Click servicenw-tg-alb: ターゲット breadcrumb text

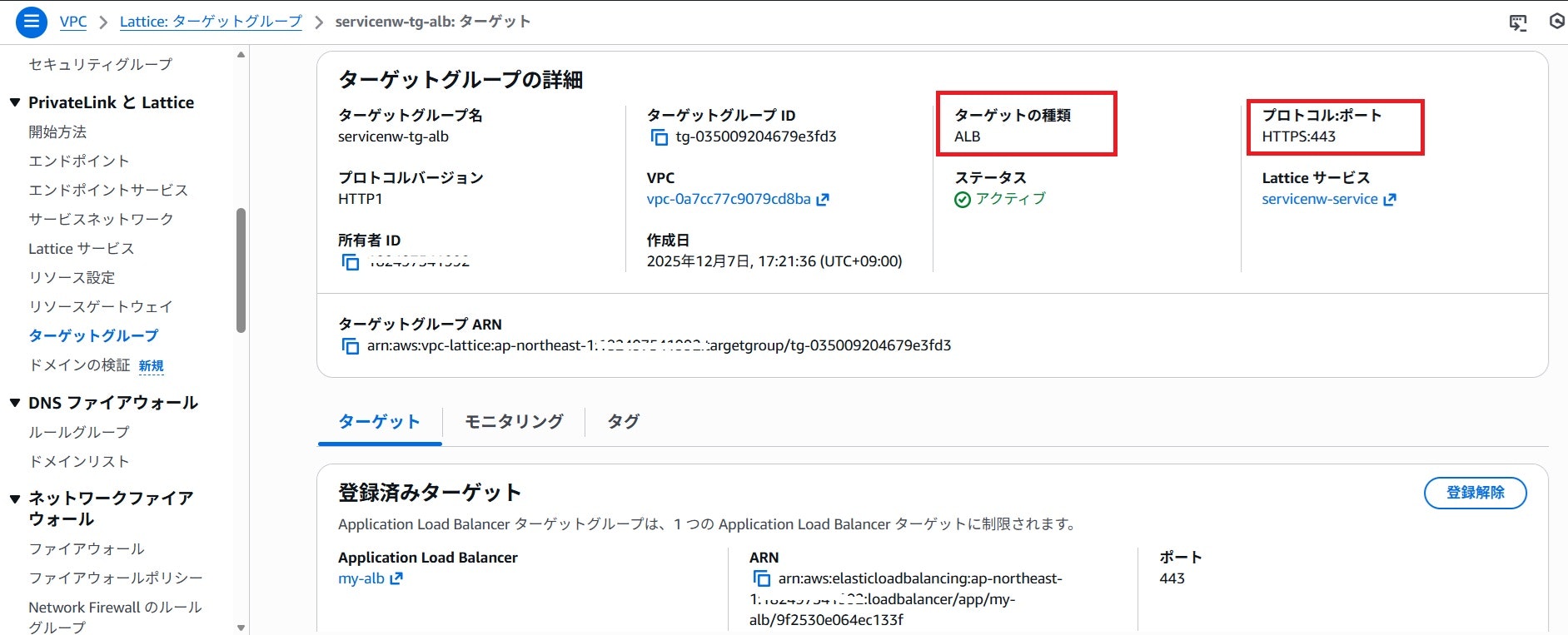coord(433,22)
